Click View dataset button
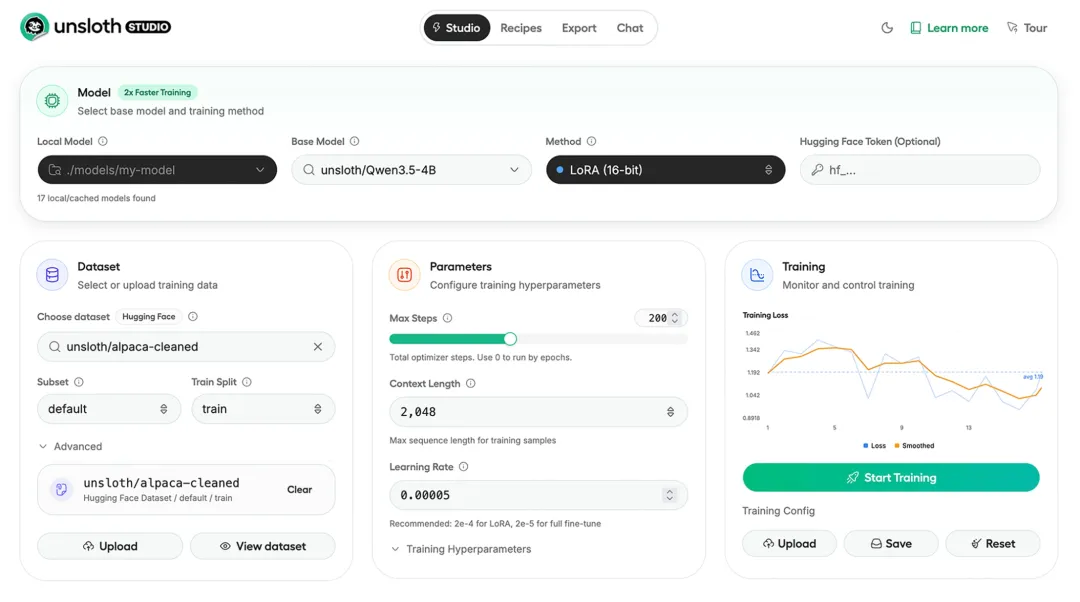The image size is (1080, 602). [x=263, y=546]
